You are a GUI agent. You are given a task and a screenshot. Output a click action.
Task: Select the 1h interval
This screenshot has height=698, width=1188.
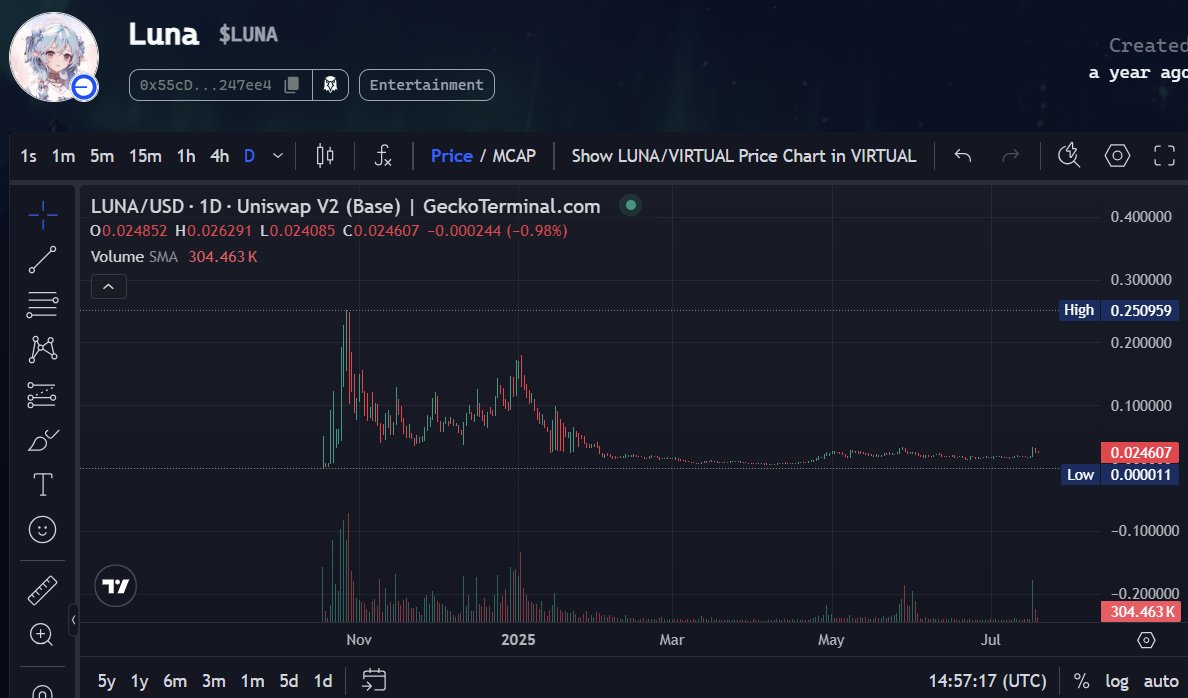186,156
